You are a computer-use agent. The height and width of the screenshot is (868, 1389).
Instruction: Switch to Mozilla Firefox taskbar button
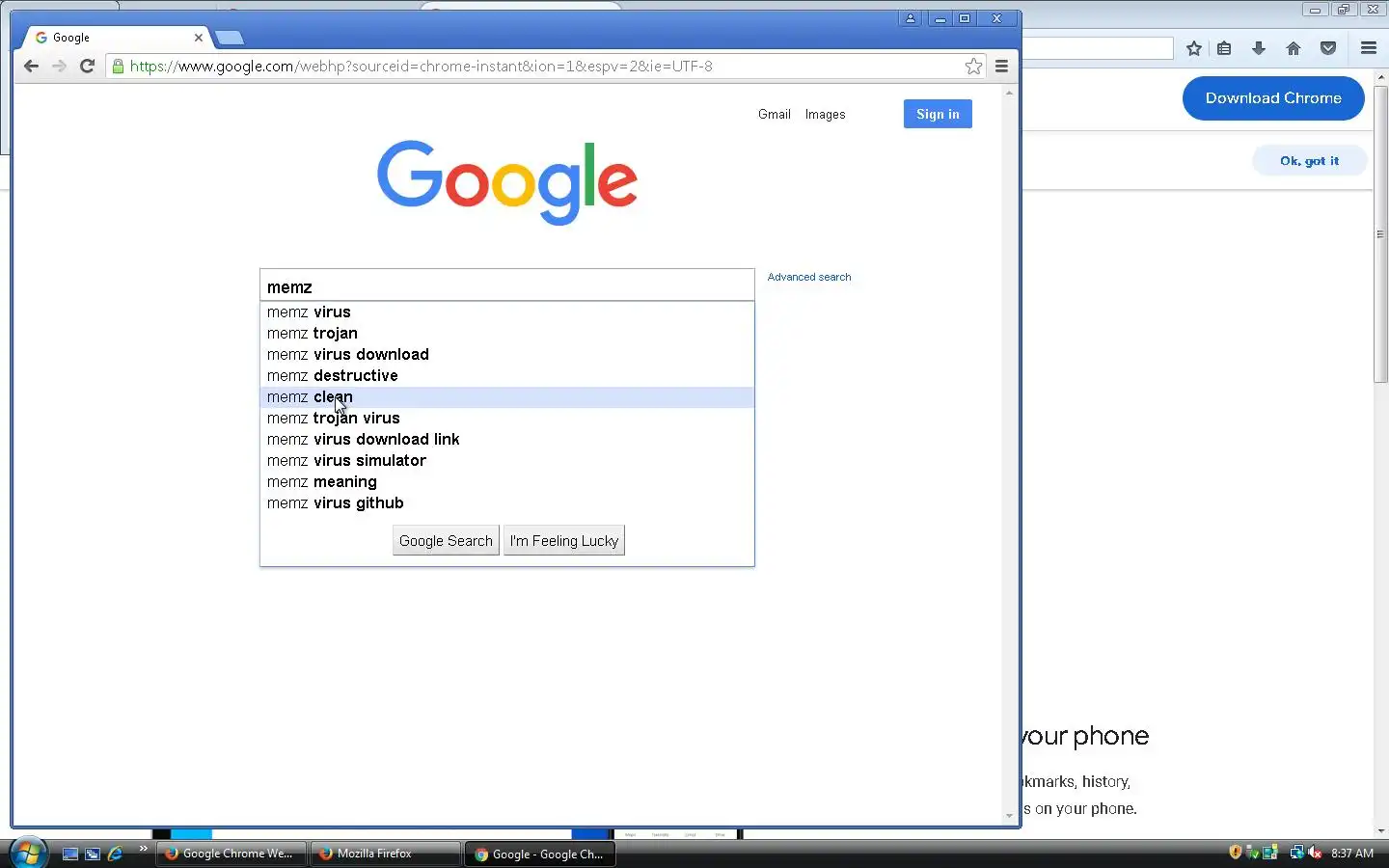[386, 854]
